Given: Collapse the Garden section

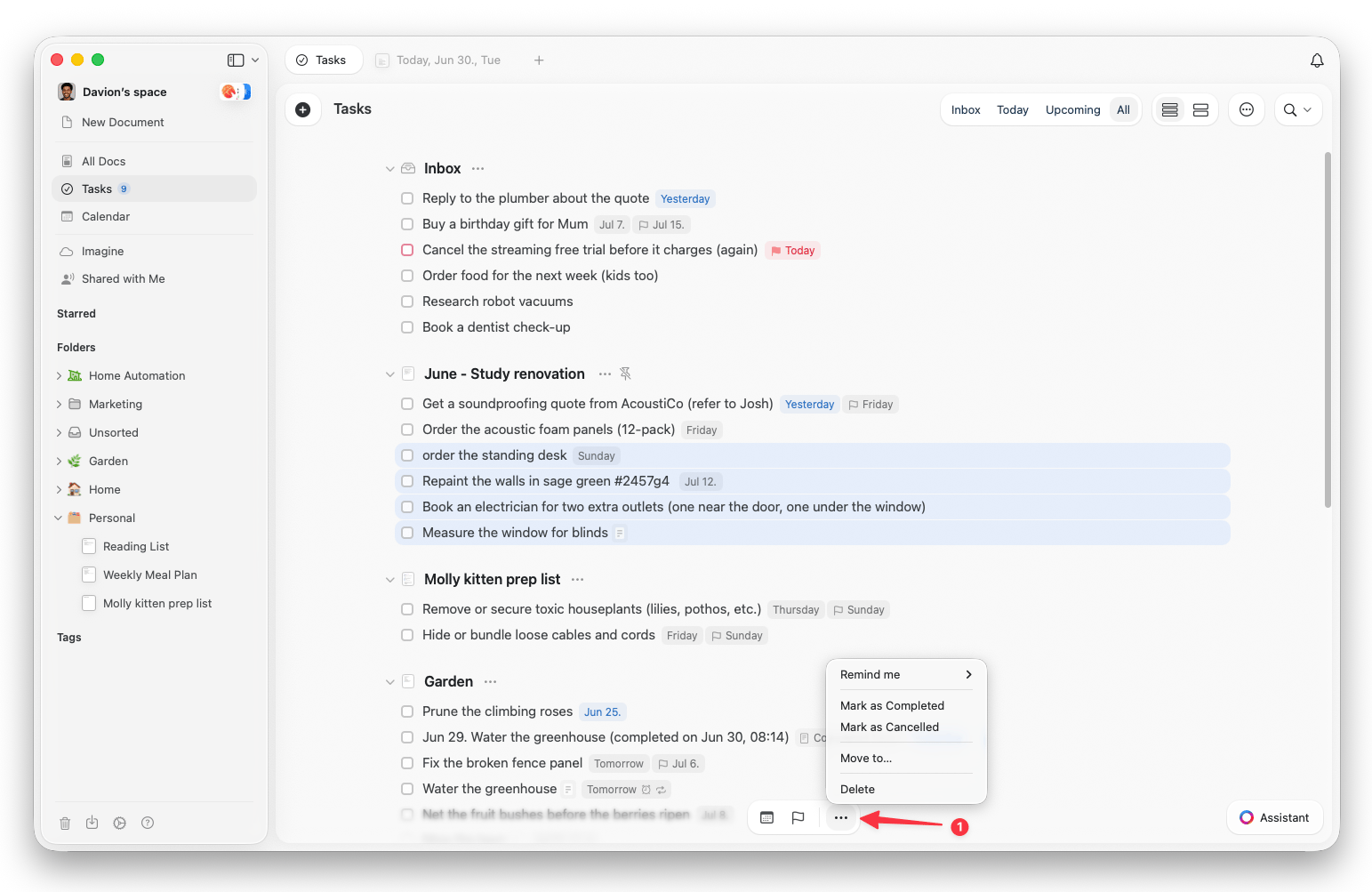Looking at the screenshot, I should (389, 682).
